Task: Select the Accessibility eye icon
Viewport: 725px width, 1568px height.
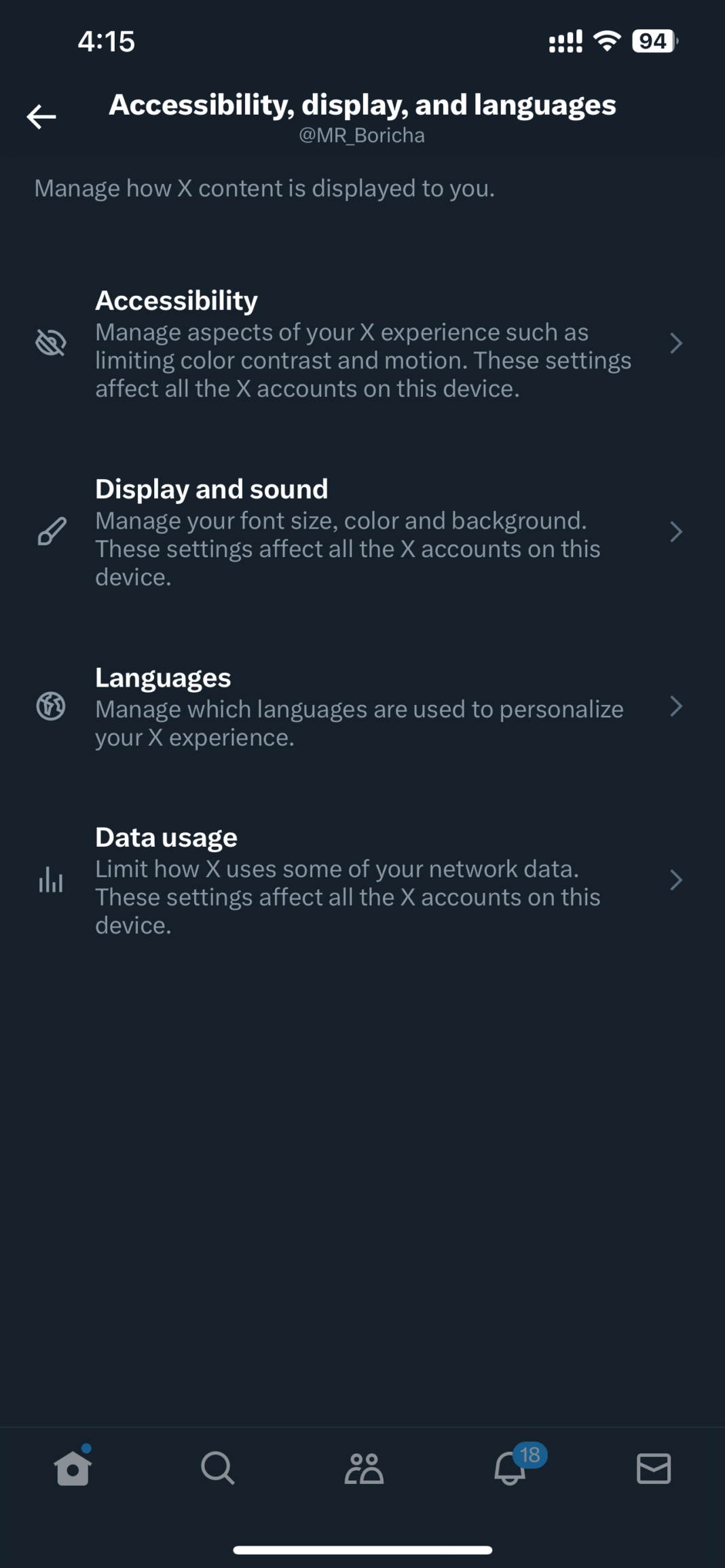Action: pos(52,343)
